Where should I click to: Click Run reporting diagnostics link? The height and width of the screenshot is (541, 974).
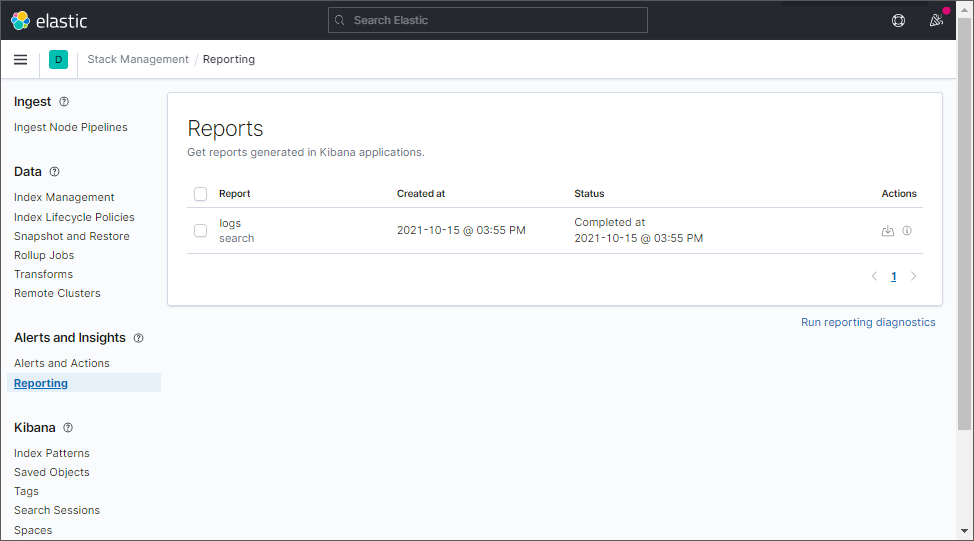pyautogui.click(x=868, y=323)
